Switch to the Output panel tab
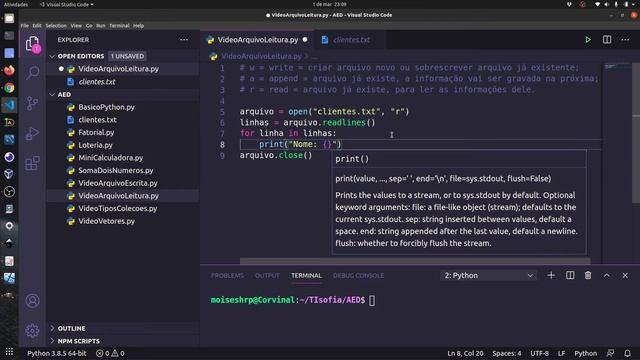Viewport: 640px width, 360px height. [267, 276]
